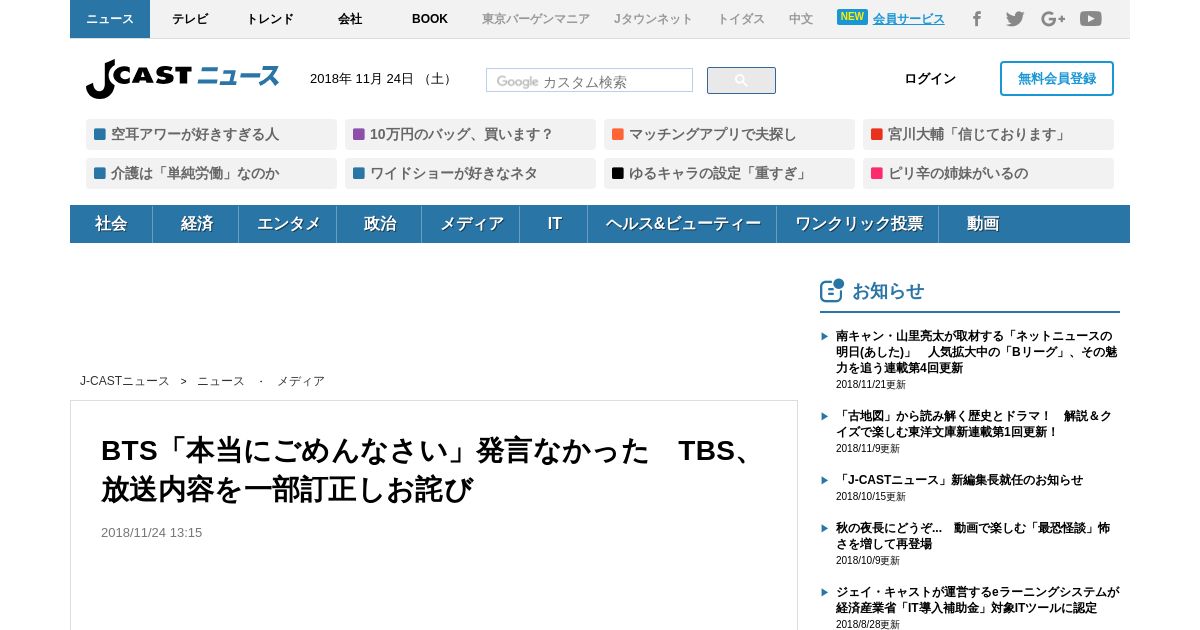Screen dimensions: 1200x630
Task: Open 「古地図」から読み解く歴史 notice
Action: [973, 424]
